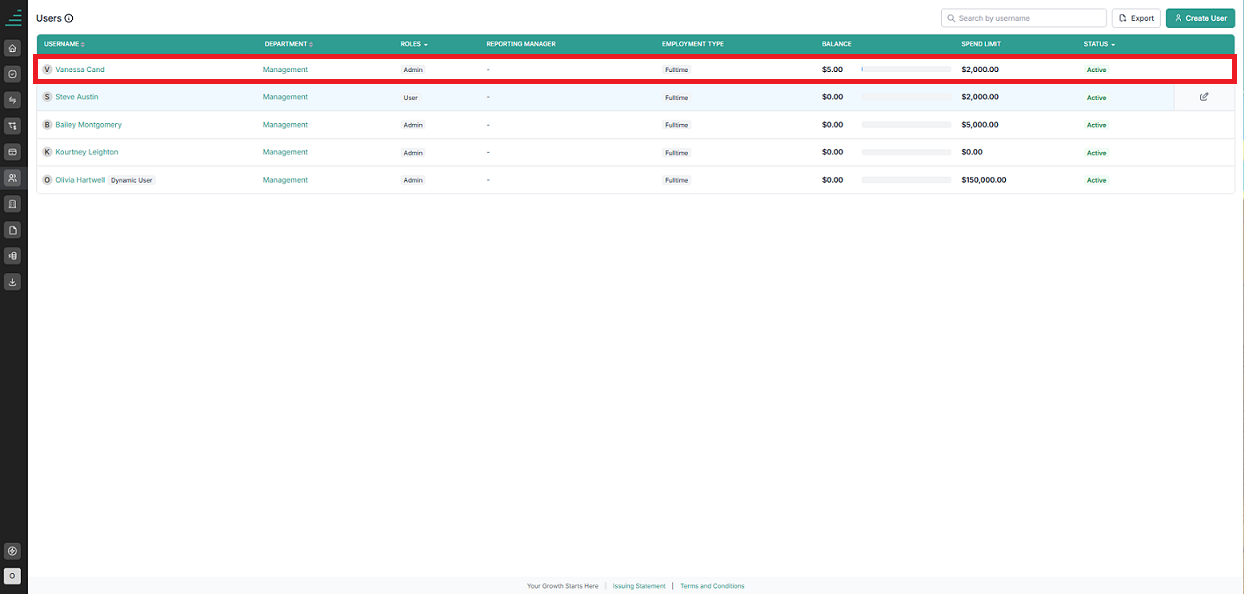Click the Active status in the Olivia Hartwell row
The width and height of the screenshot is (1244, 596).
[1097, 180]
